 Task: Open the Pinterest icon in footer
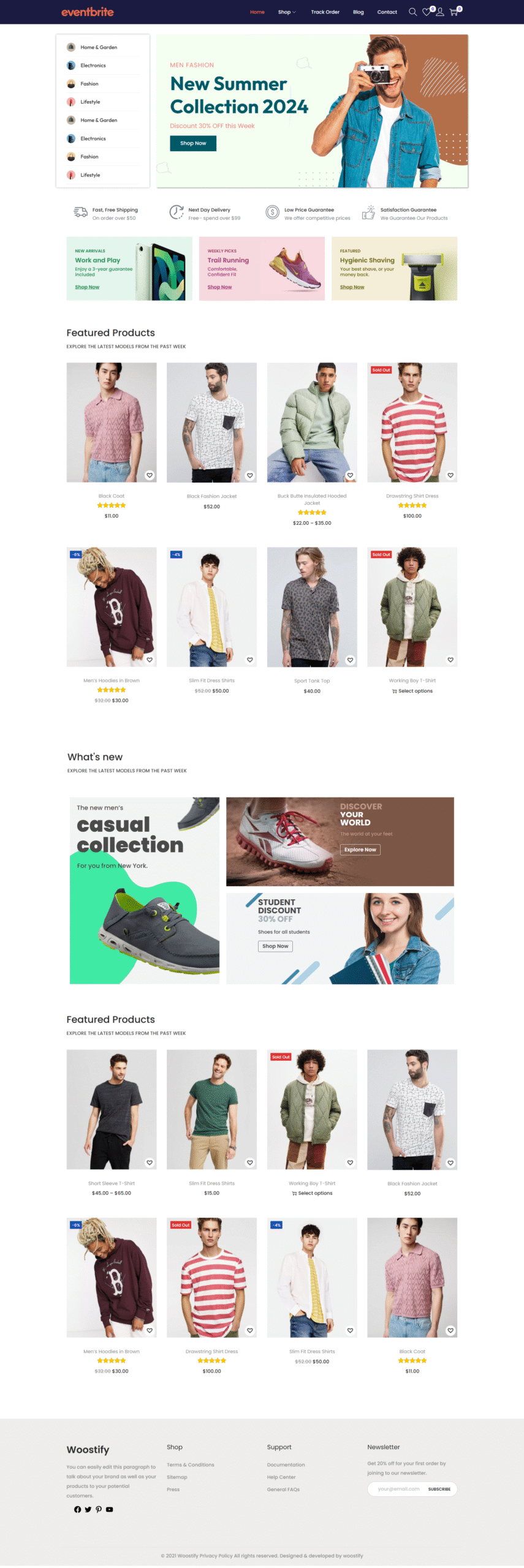click(x=99, y=1509)
